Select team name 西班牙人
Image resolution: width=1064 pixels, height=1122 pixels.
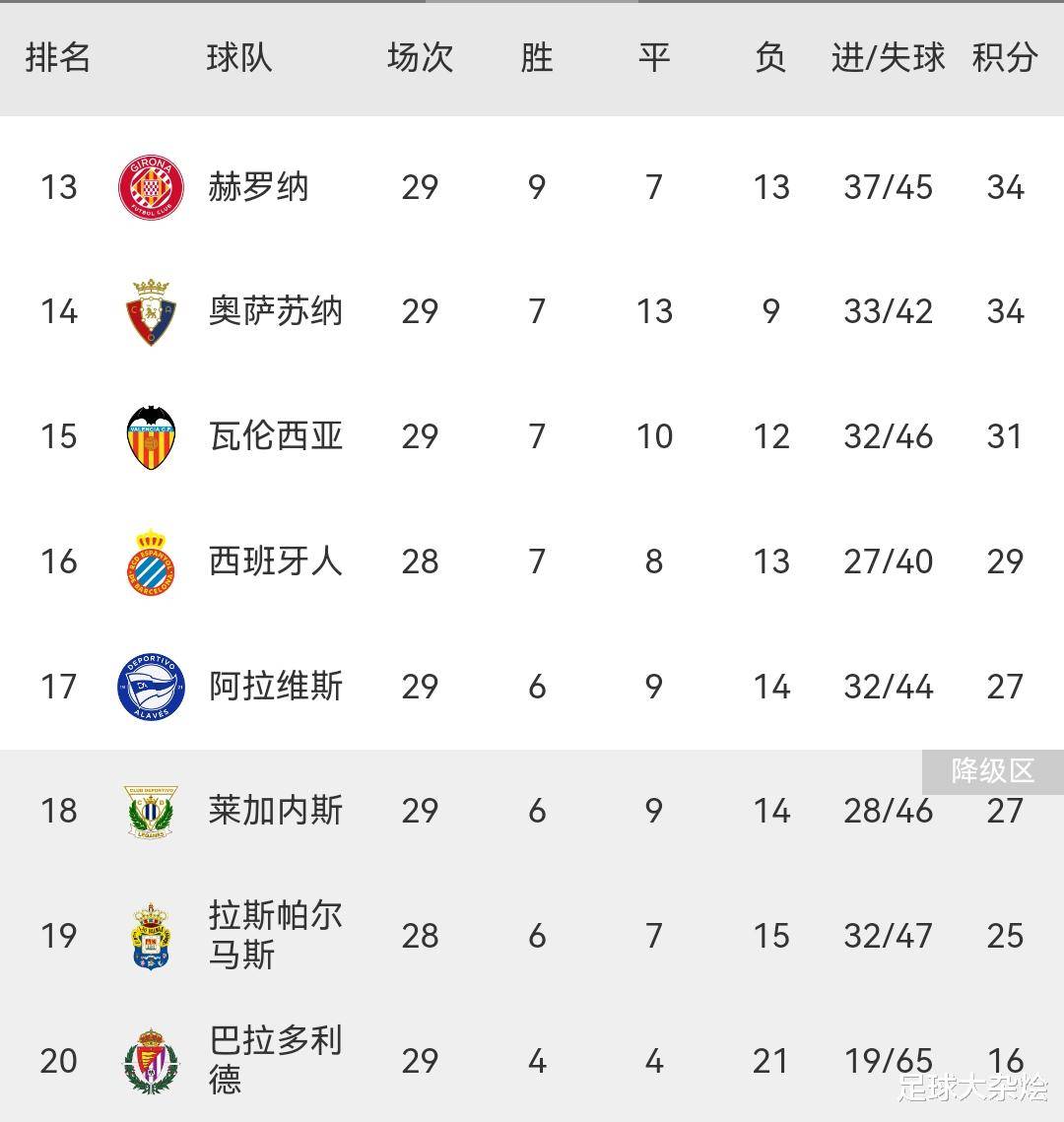[x=276, y=561]
